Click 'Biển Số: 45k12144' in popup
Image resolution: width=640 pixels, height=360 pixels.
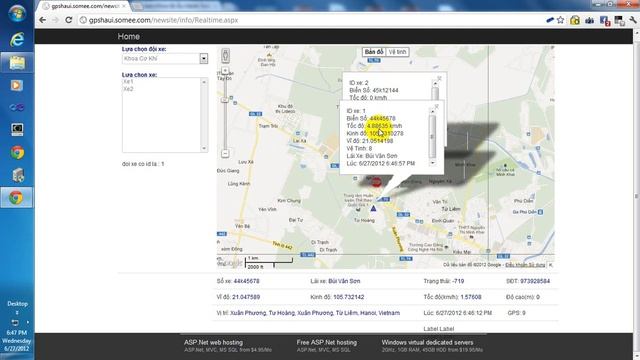tap(373, 90)
